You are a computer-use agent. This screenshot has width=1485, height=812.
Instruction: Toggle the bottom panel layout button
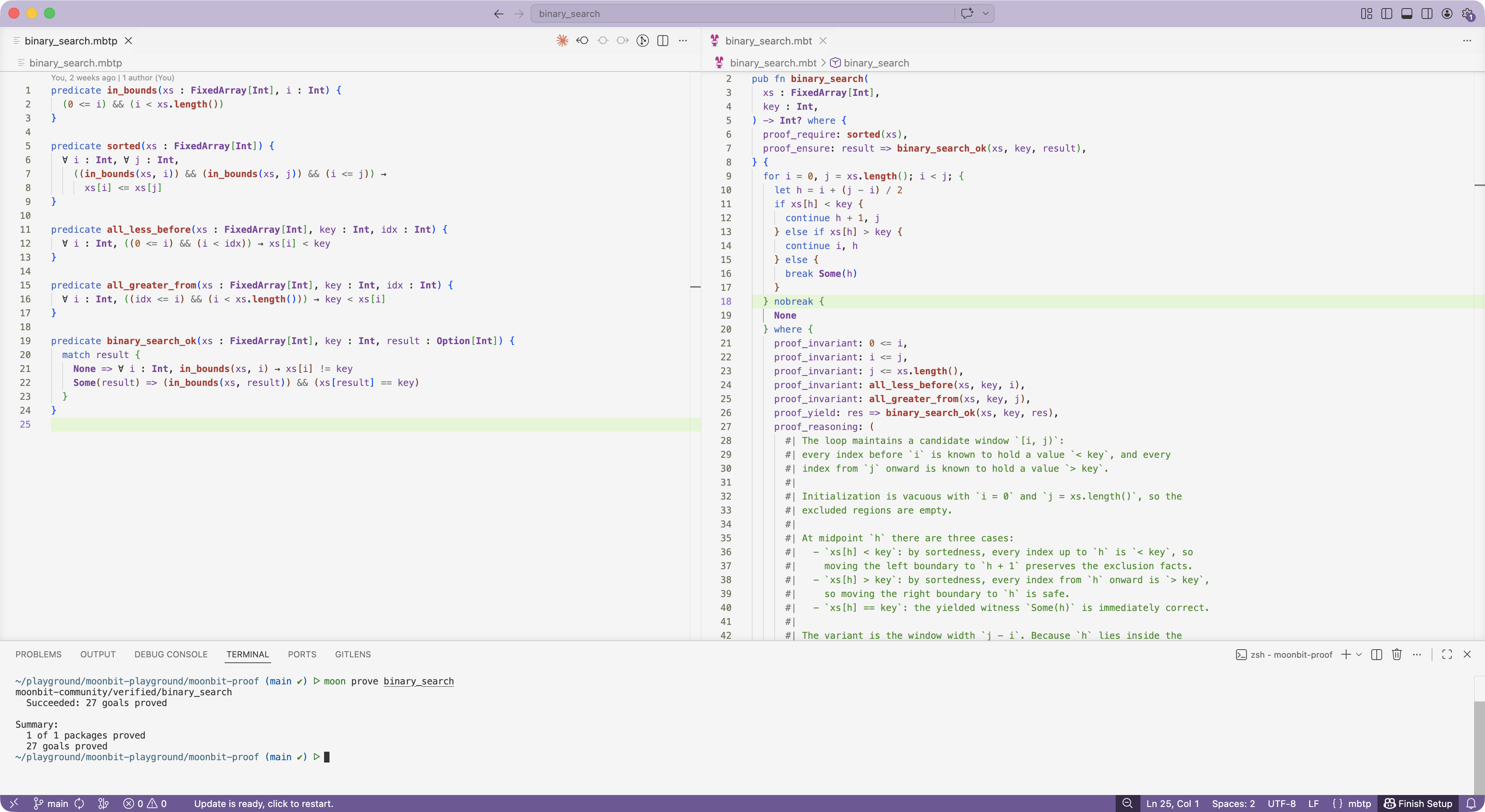(1406, 13)
